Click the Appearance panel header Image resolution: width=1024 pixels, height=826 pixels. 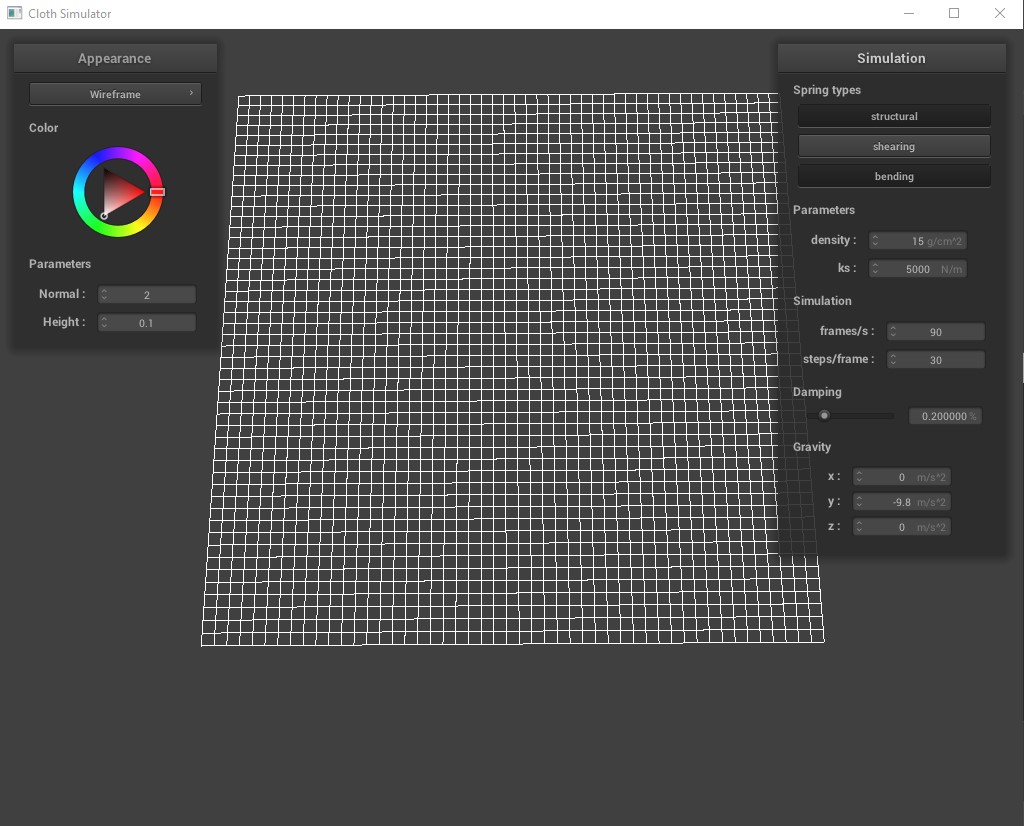[x=115, y=58]
